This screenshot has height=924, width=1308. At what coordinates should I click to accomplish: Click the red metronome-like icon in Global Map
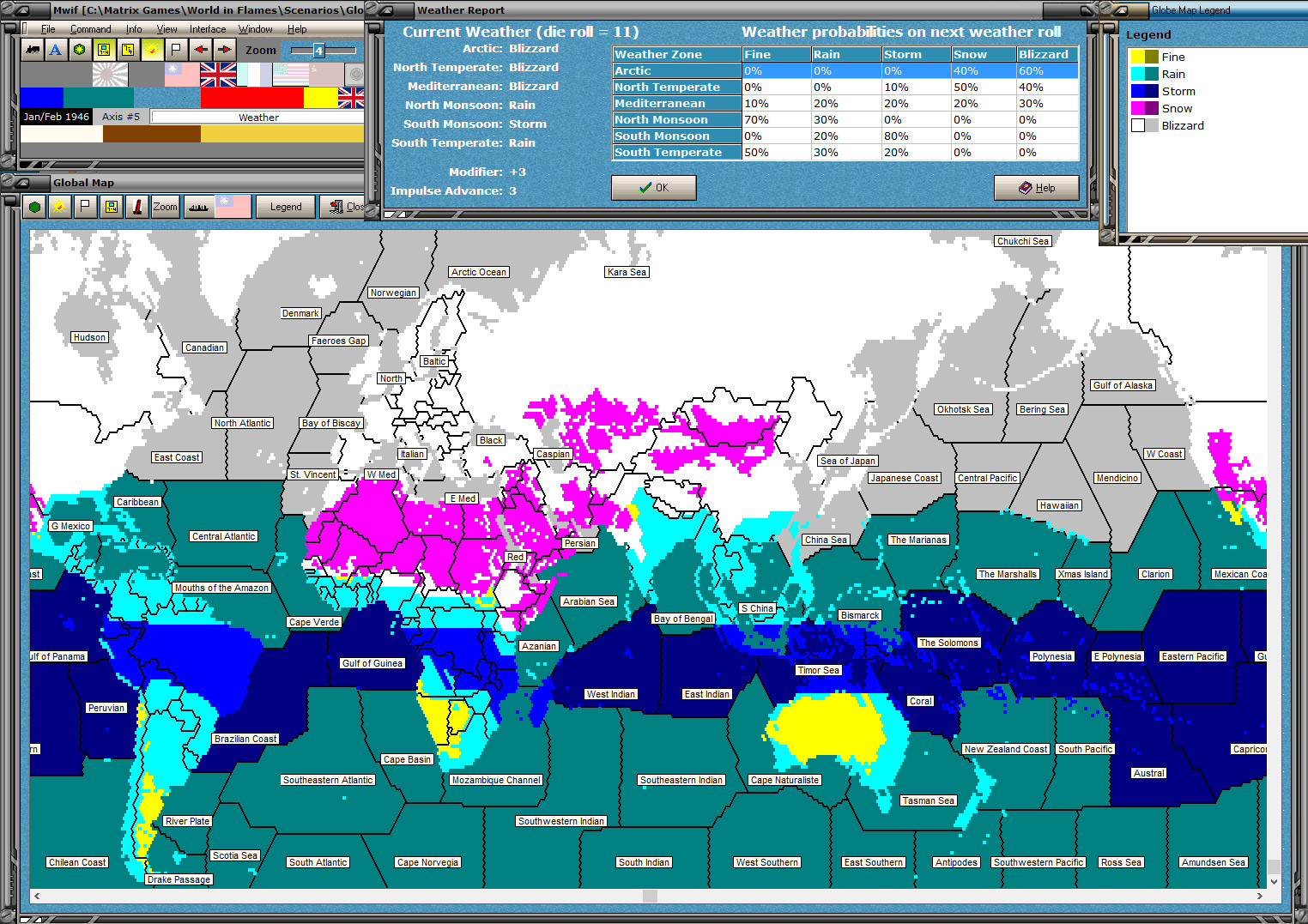pyautogui.click(x=137, y=206)
